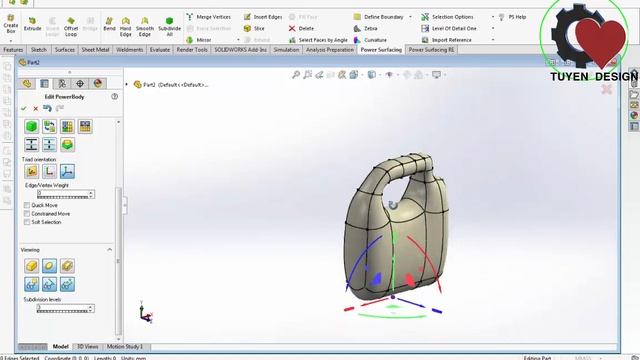Open the Sheet Metal tab
Screen dimensions: 640x360
click(95, 50)
